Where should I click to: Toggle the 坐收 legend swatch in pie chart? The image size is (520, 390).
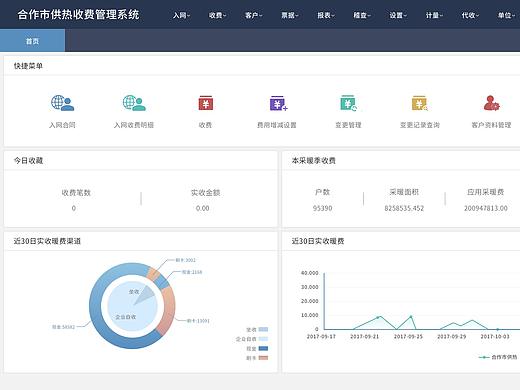coord(263,330)
